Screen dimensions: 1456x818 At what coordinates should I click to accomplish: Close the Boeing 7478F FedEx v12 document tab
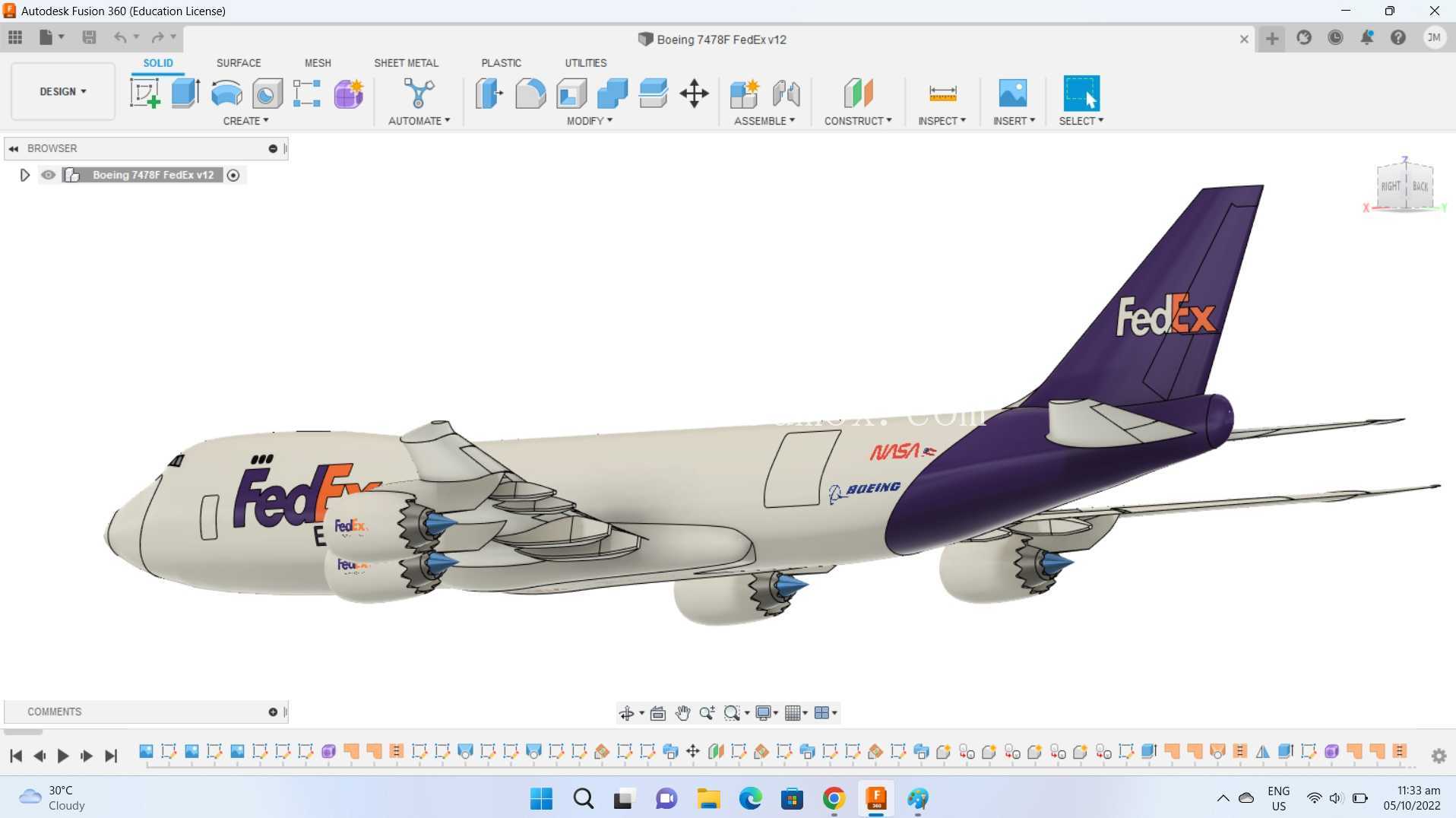tap(1244, 40)
